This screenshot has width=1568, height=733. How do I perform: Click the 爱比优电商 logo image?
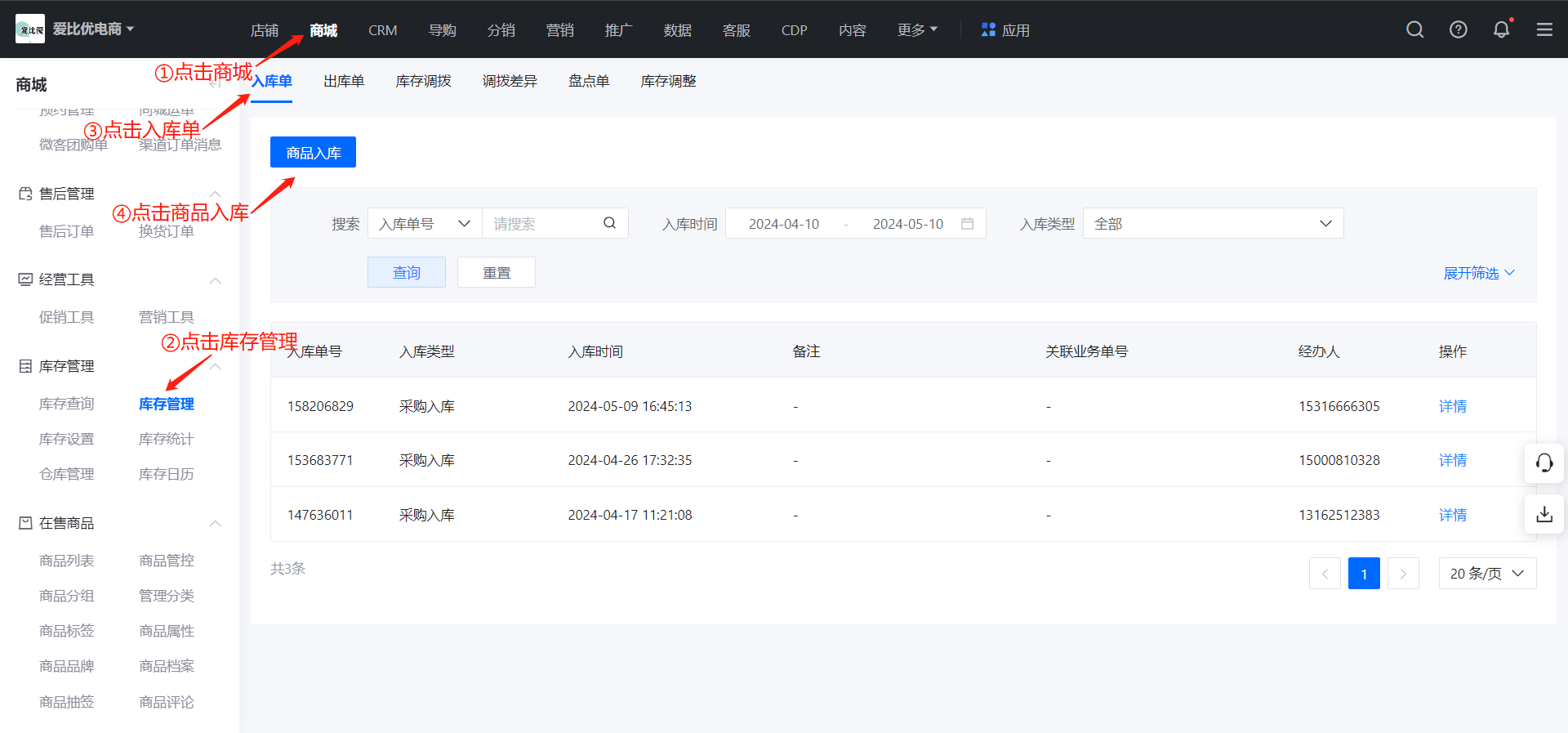(30, 29)
